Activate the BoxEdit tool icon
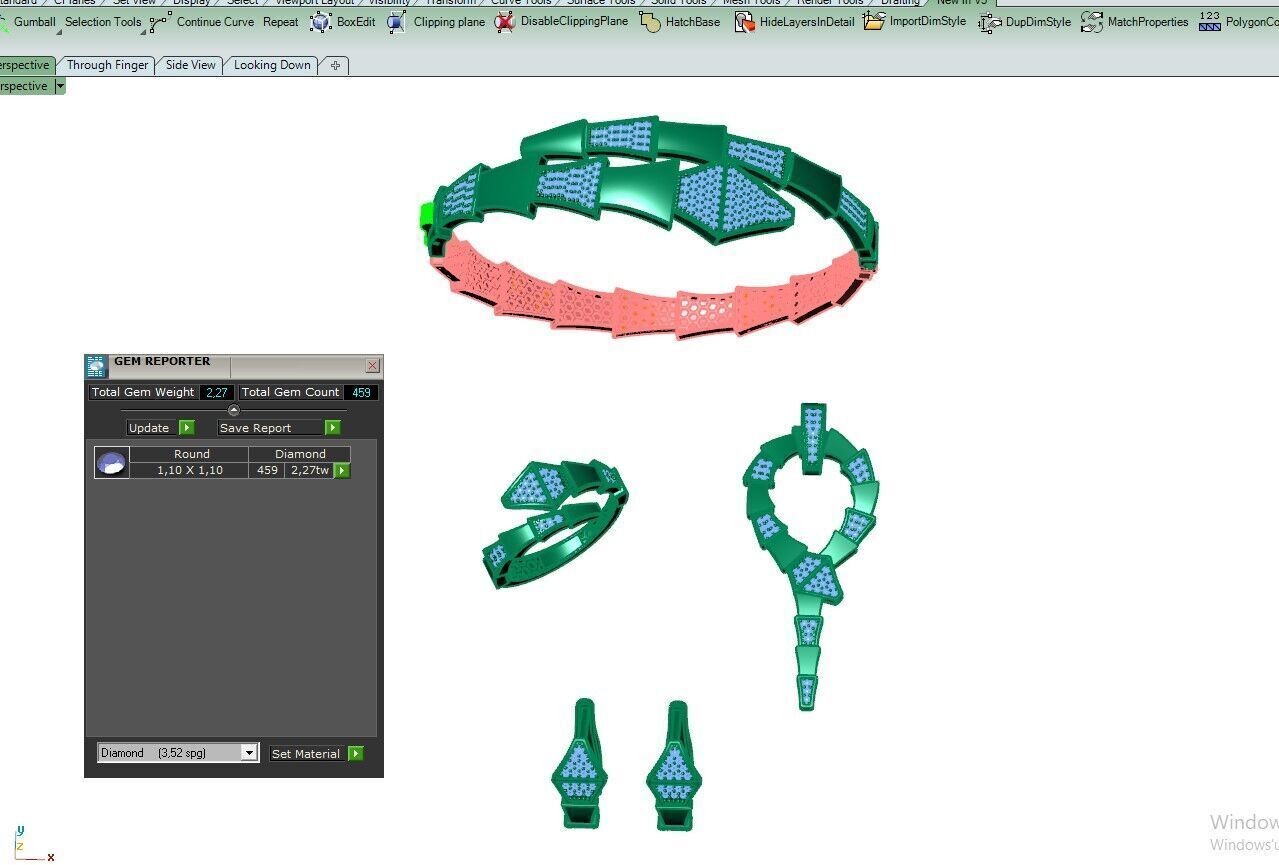This screenshot has width=1279, height=865. tap(320, 22)
